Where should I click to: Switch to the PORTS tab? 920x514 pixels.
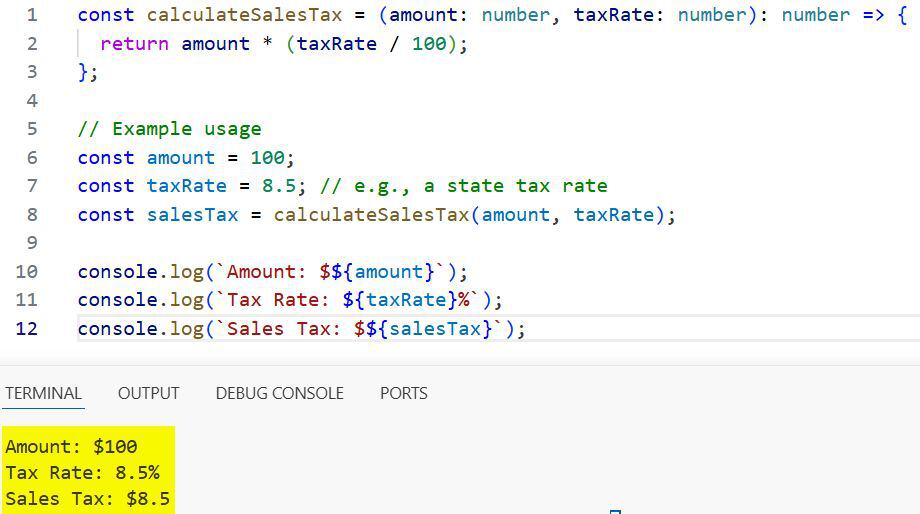click(x=404, y=393)
